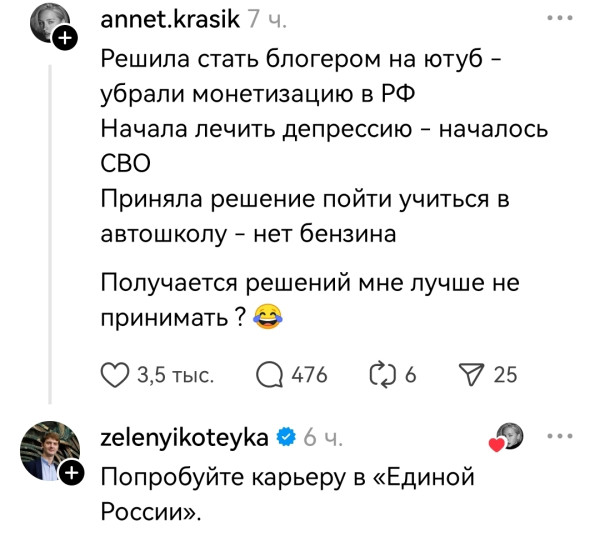Follow zelenyikoteyka via plus badge on avatar
This screenshot has width=600, height=536.
[71, 473]
